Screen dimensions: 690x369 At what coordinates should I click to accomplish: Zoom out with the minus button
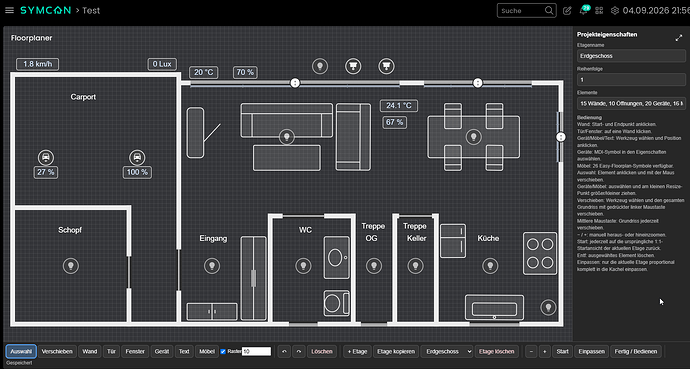point(531,351)
